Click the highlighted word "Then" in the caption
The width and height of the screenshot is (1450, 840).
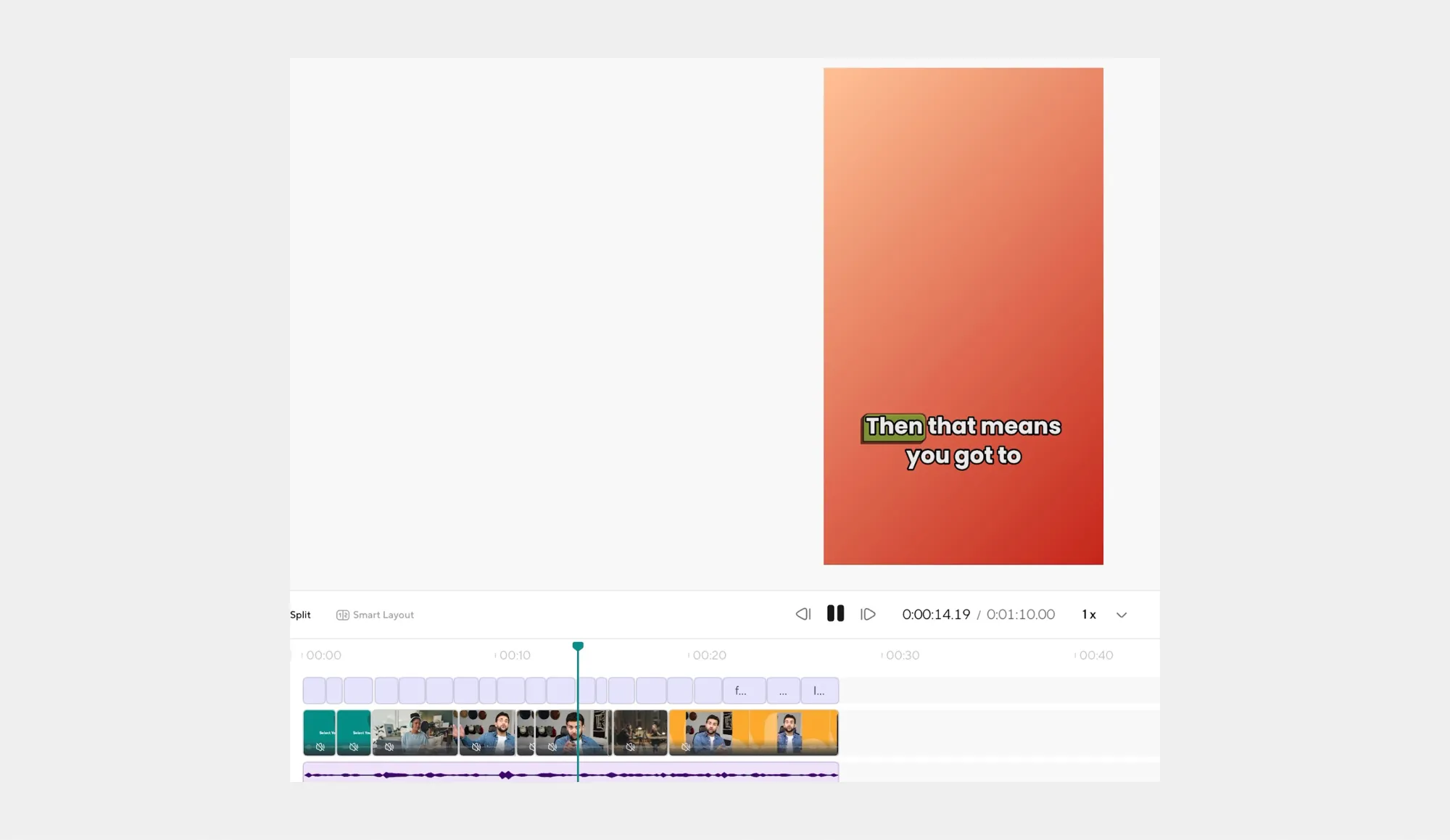pos(894,426)
